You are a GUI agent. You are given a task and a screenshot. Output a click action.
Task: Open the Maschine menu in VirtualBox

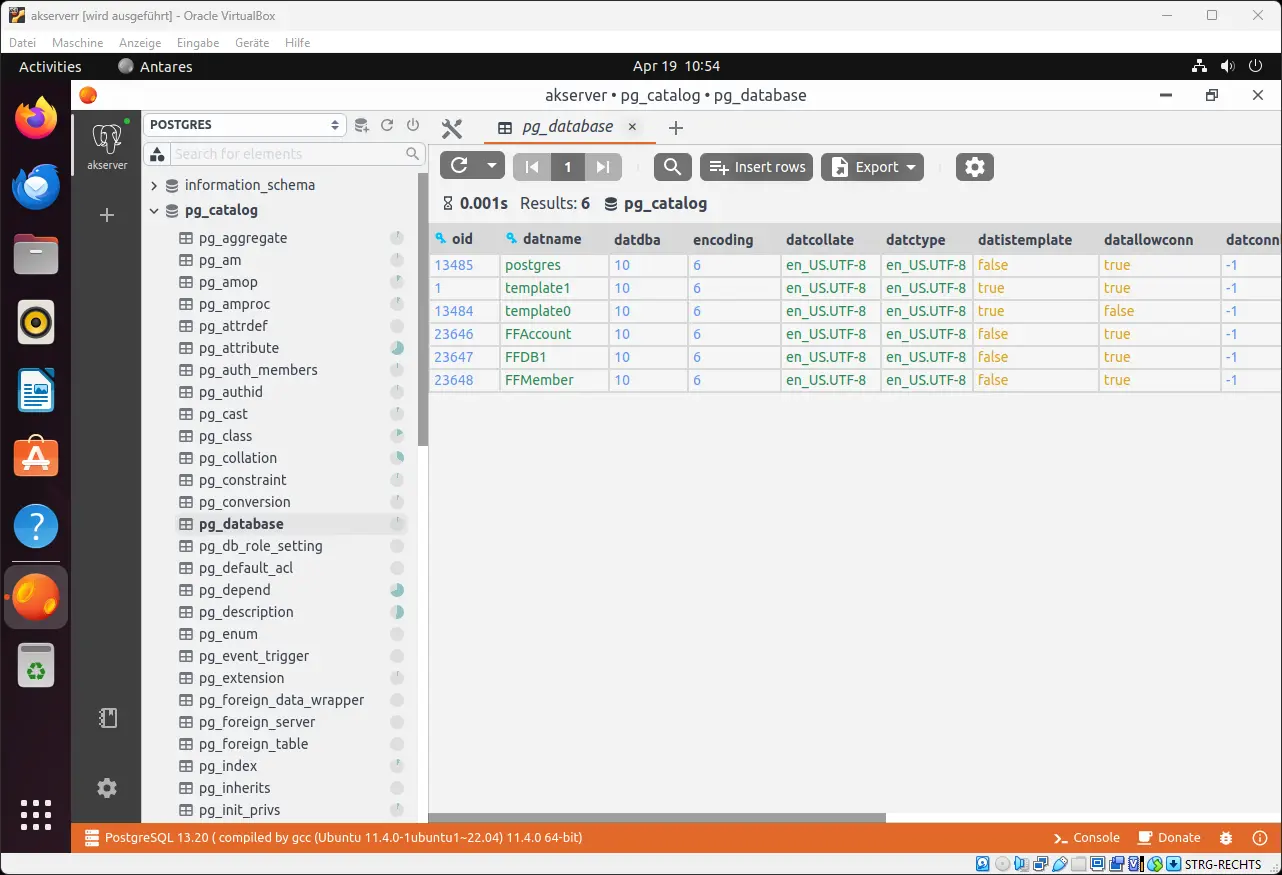[x=77, y=43]
